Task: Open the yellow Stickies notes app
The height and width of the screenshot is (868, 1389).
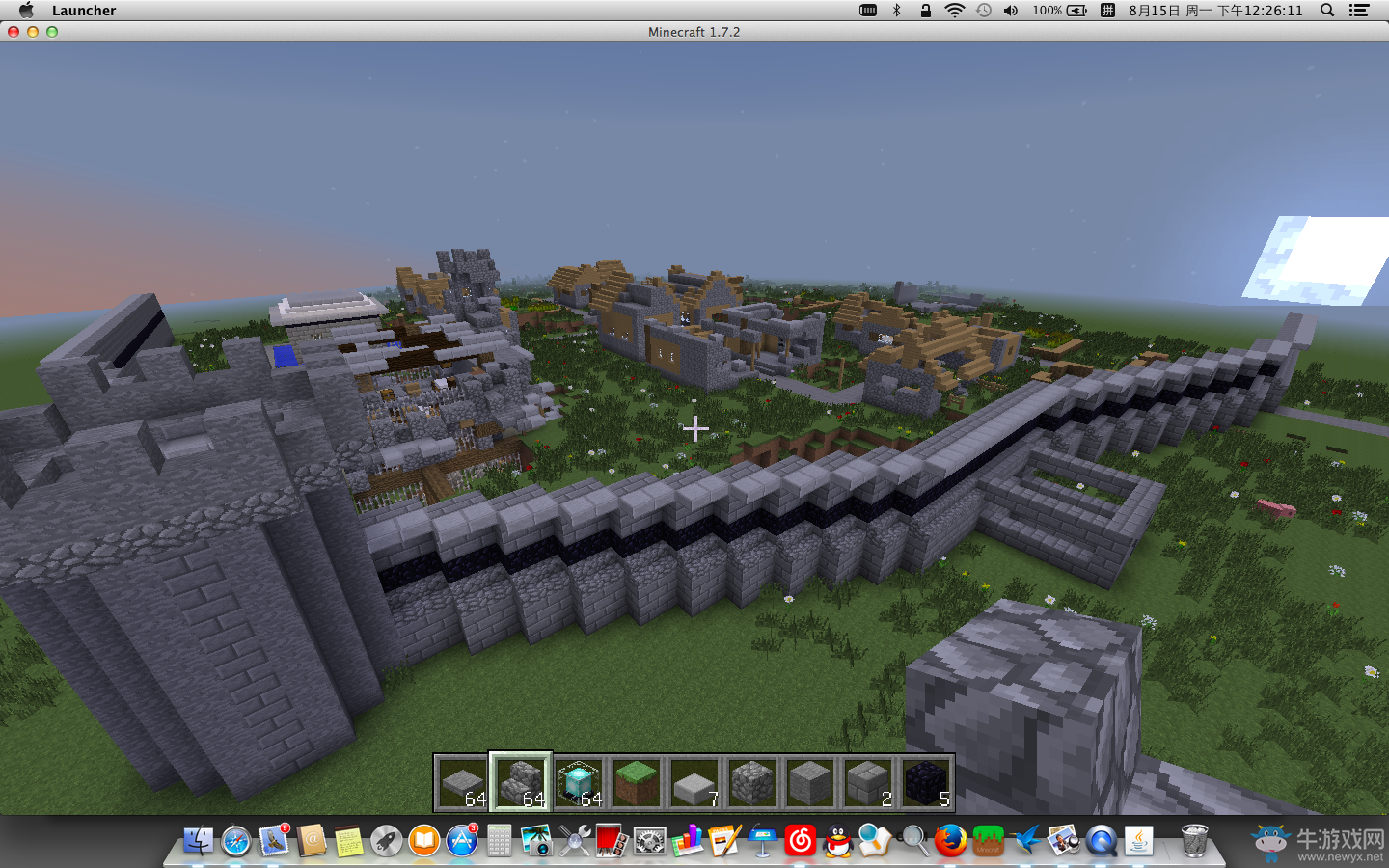Action: (349, 841)
